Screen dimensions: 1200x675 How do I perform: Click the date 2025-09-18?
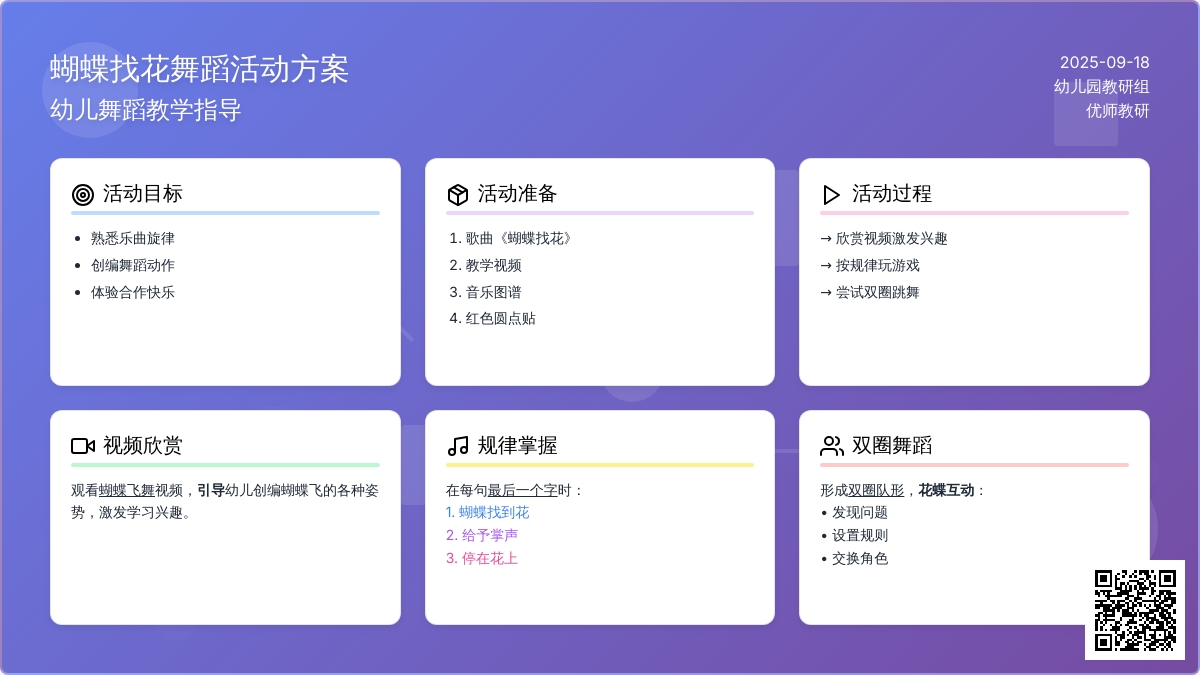(1104, 62)
